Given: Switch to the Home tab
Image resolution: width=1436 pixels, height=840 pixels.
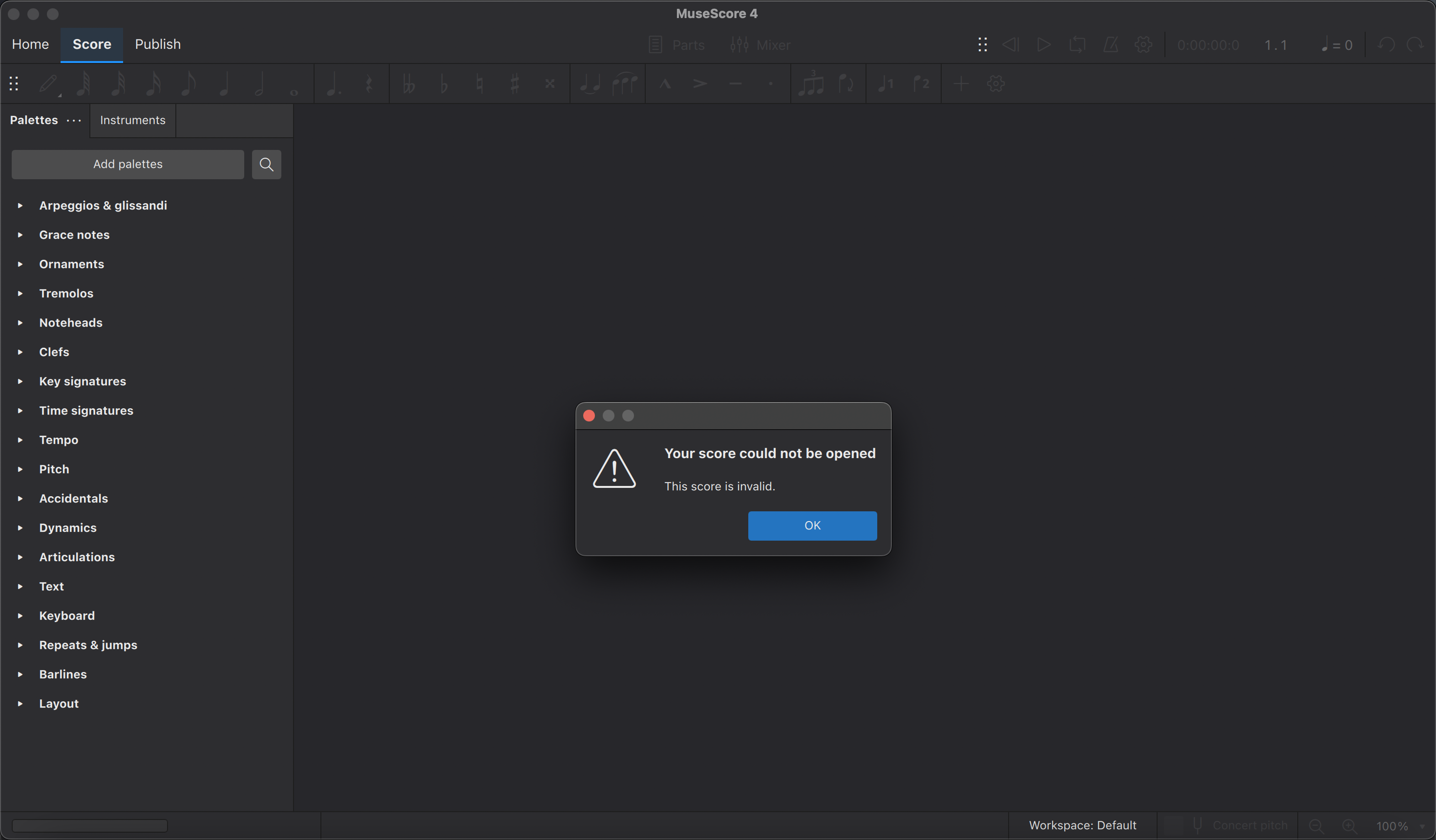Looking at the screenshot, I should click(x=30, y=44).
